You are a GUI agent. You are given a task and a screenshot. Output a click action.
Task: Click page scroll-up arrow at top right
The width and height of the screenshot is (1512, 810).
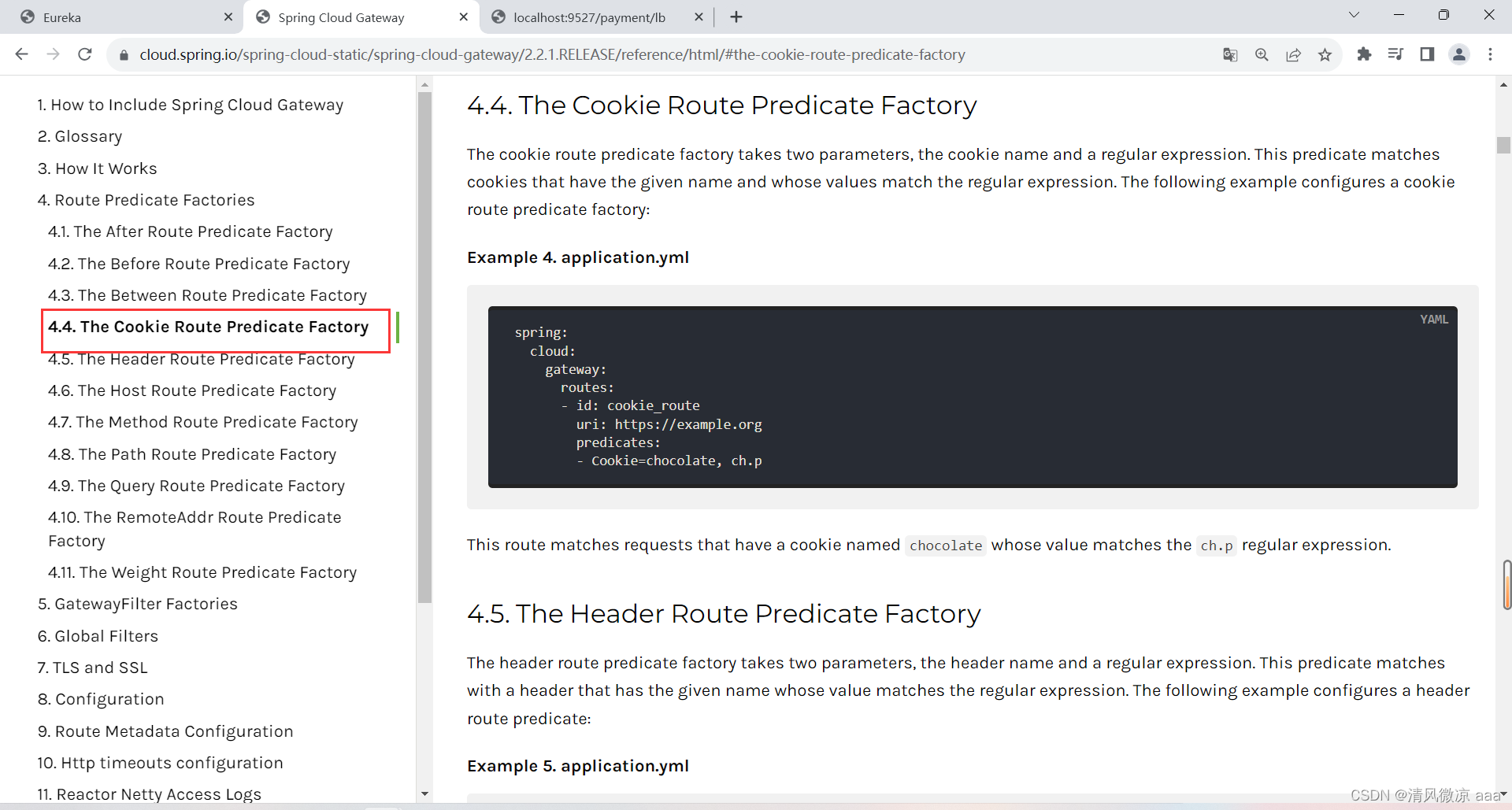click(x=1503, y=84)
